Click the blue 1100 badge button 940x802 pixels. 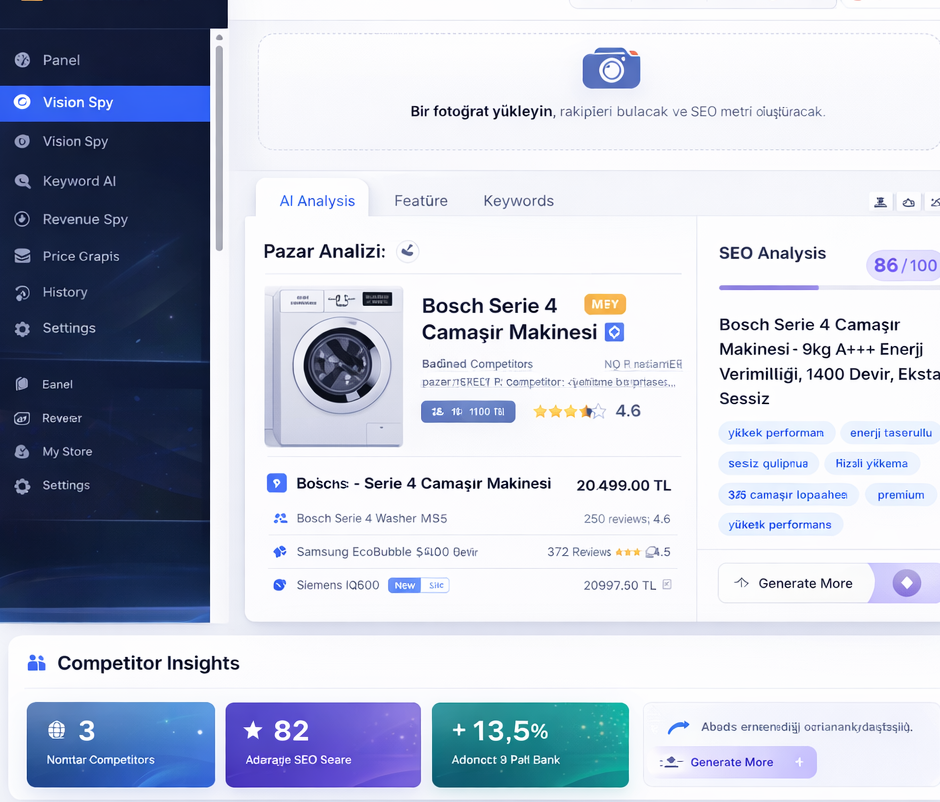click(x=468, y=412)
